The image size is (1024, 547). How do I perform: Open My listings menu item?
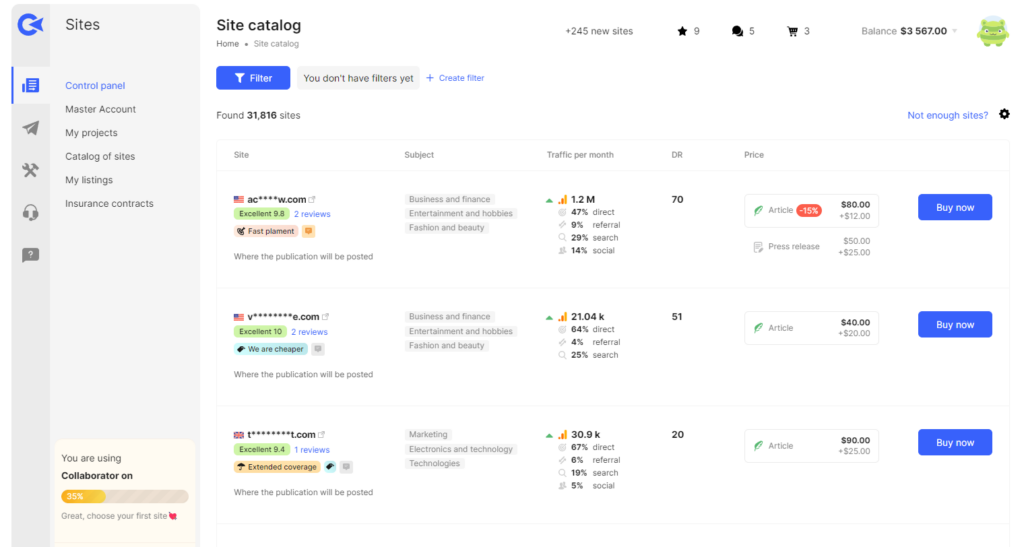89,180
